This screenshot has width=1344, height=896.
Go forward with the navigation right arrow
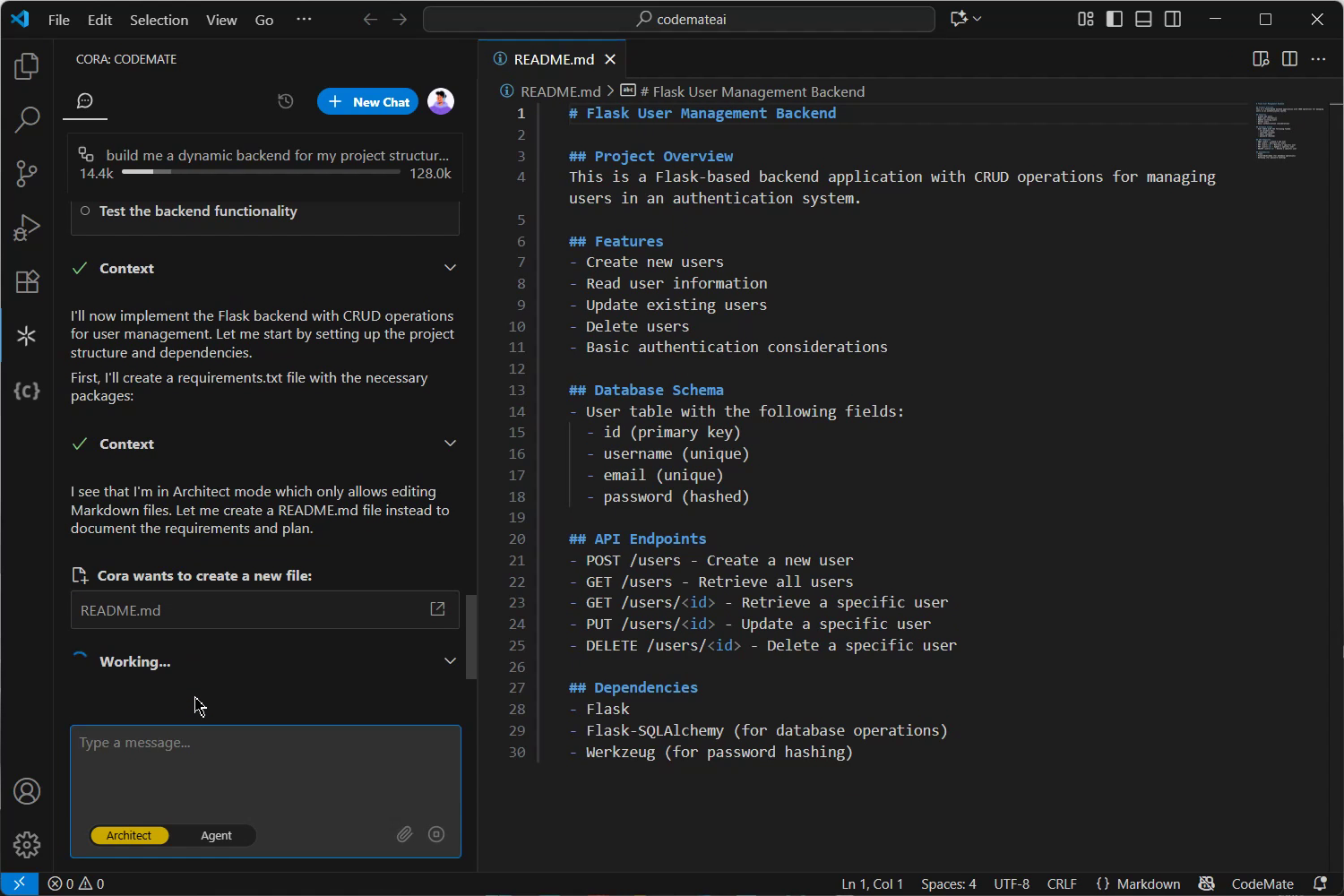(x=400, y=19)
